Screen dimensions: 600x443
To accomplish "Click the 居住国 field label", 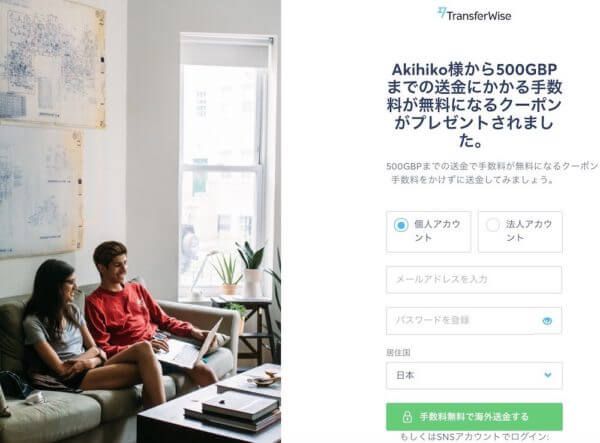I will click(x=398, y=352).
